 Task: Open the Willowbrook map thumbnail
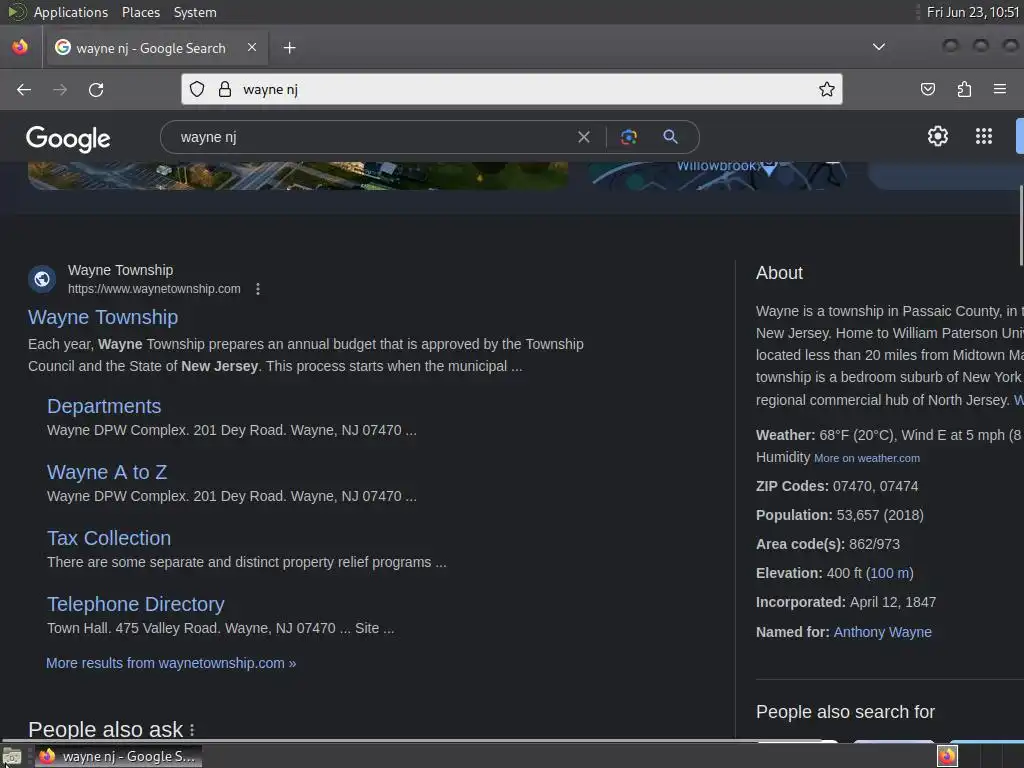(x=717, y=176)
